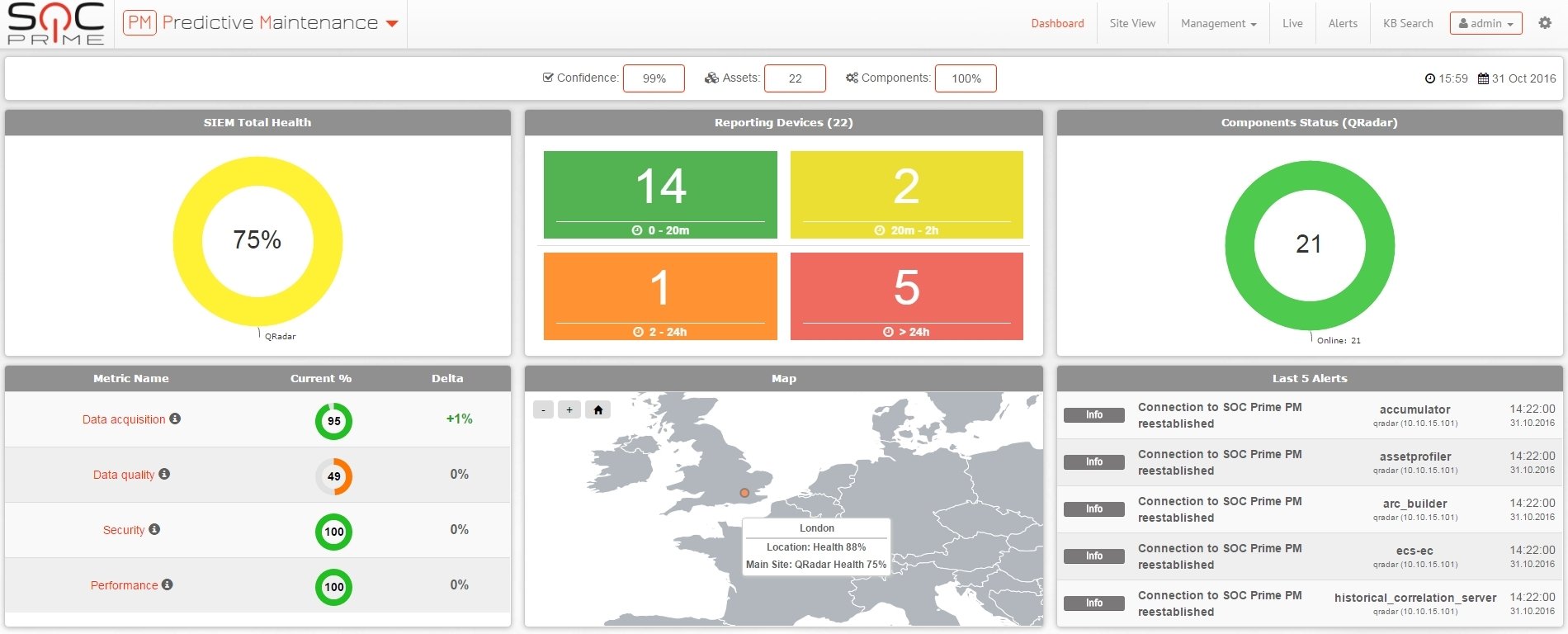
Task: Click the SOC Prime logo
Action: pyautogui.click(x=56, y=23)
